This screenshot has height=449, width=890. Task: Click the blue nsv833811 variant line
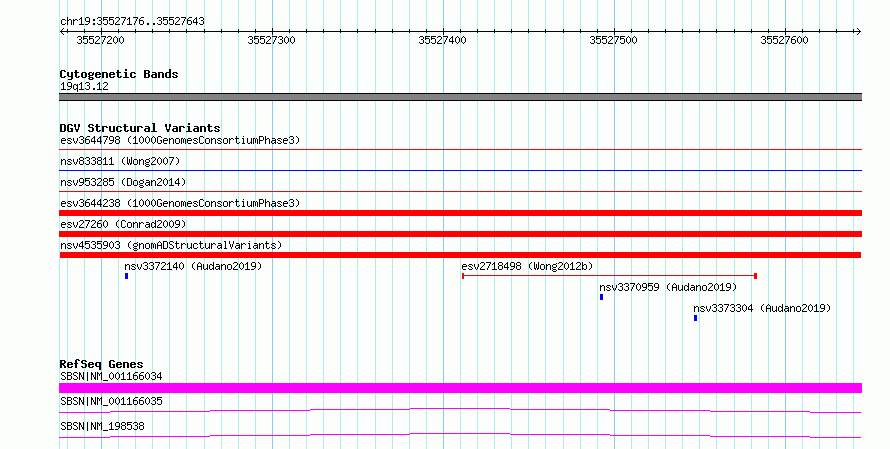point(460,170)
